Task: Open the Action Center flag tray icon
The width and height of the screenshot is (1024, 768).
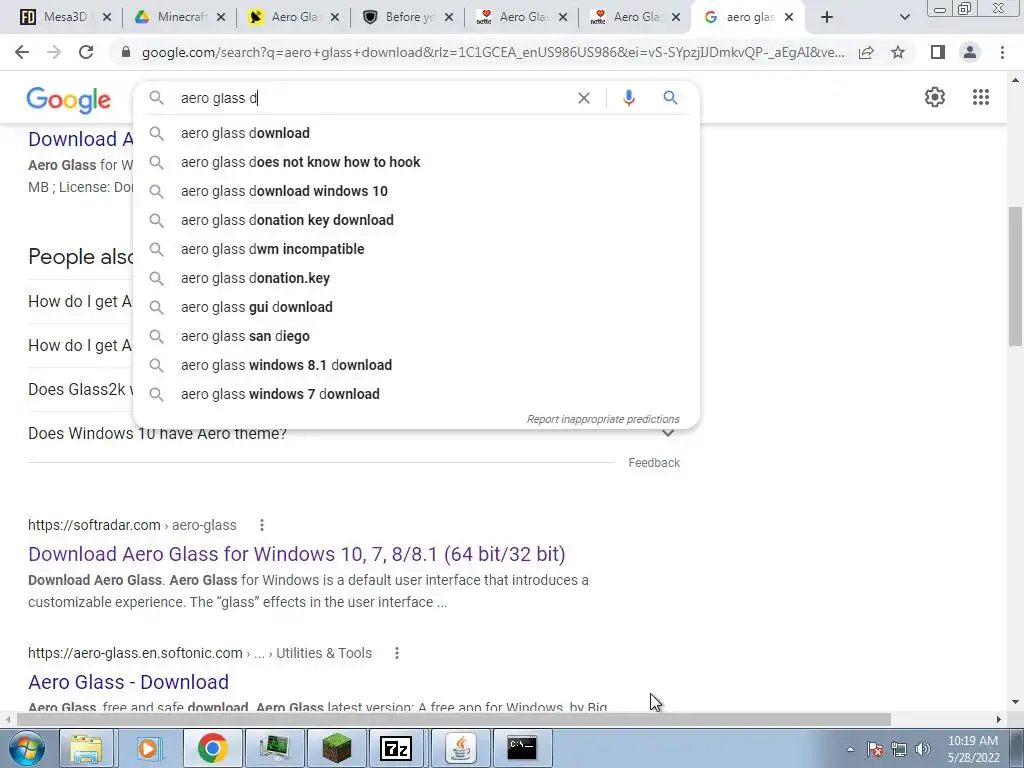Action: click(x=875, y=749)
